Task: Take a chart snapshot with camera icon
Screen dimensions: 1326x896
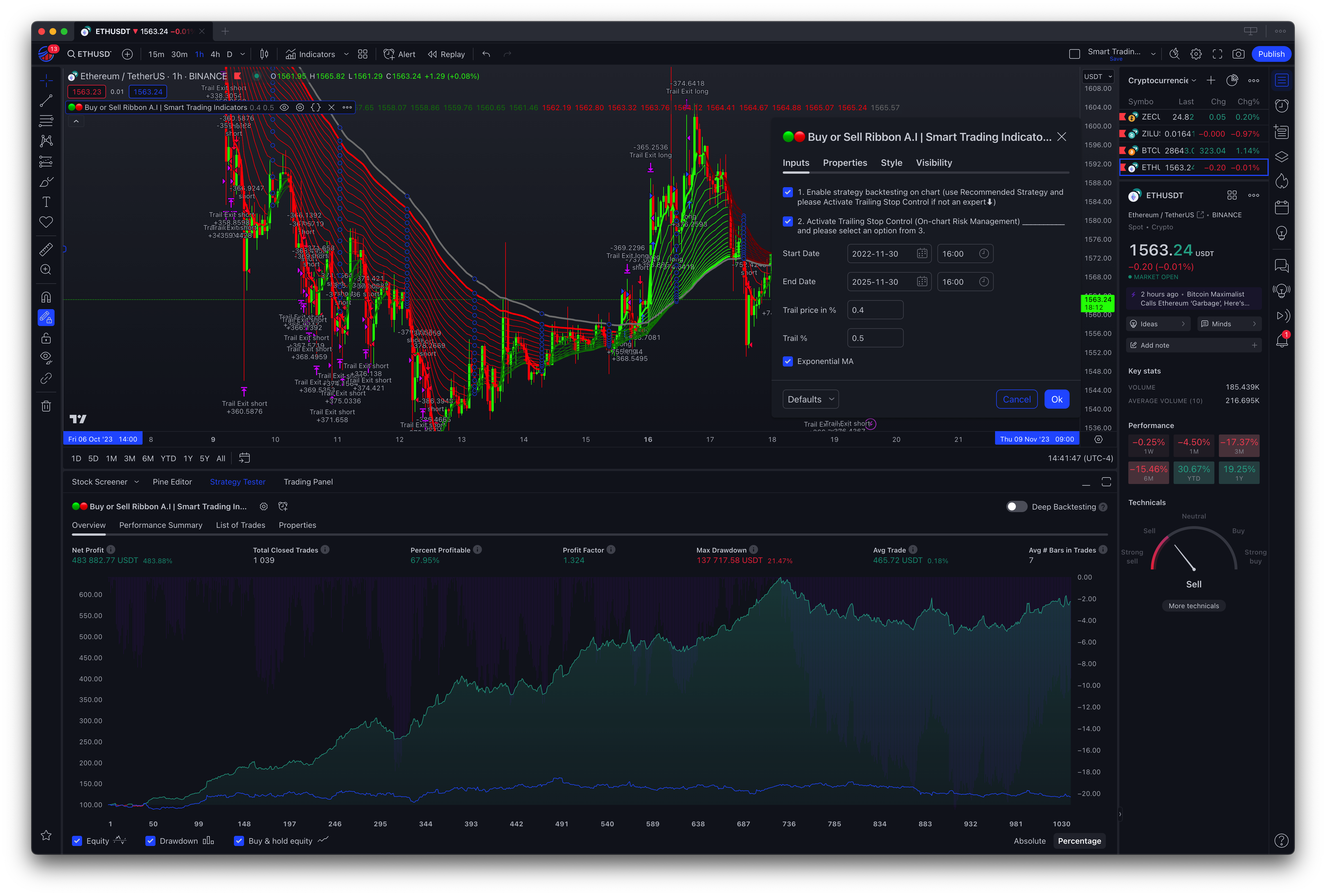Action: coord(1238,54)
